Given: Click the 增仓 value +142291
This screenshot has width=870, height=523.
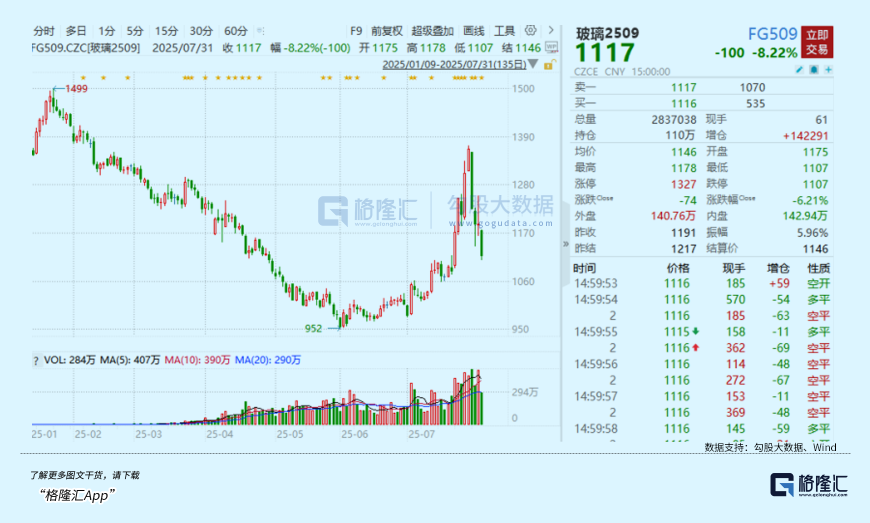Looking at the screenshot, I should (805, 136).
